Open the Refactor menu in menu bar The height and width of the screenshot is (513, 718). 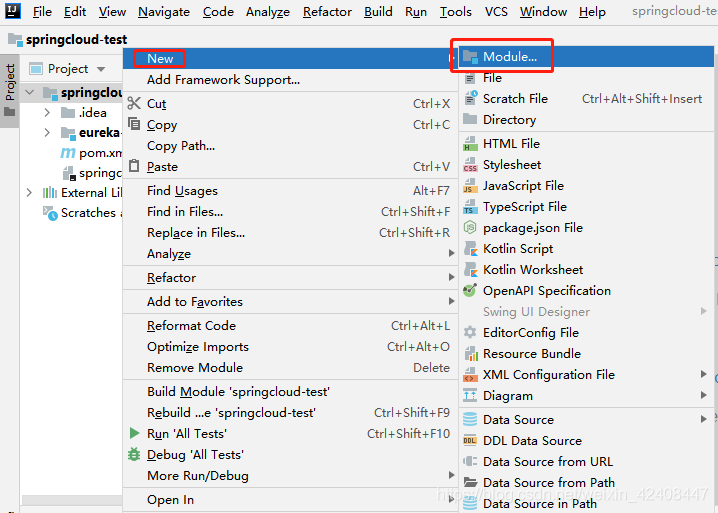(327, 12)
